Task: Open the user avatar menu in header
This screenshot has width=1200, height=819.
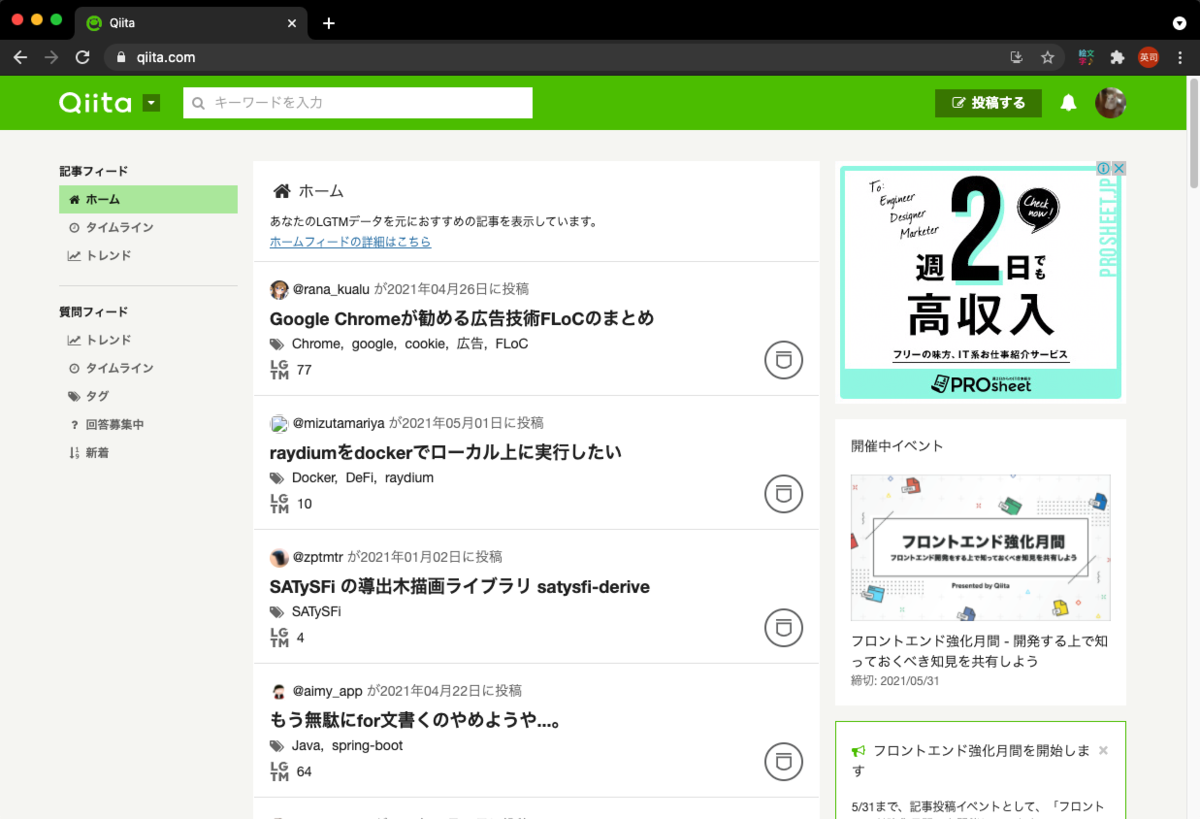Action: click(1111, 102)
